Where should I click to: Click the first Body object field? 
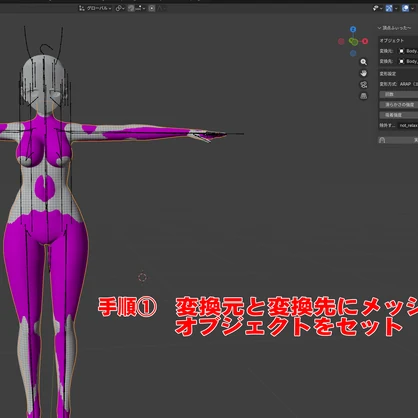[408, 51]
